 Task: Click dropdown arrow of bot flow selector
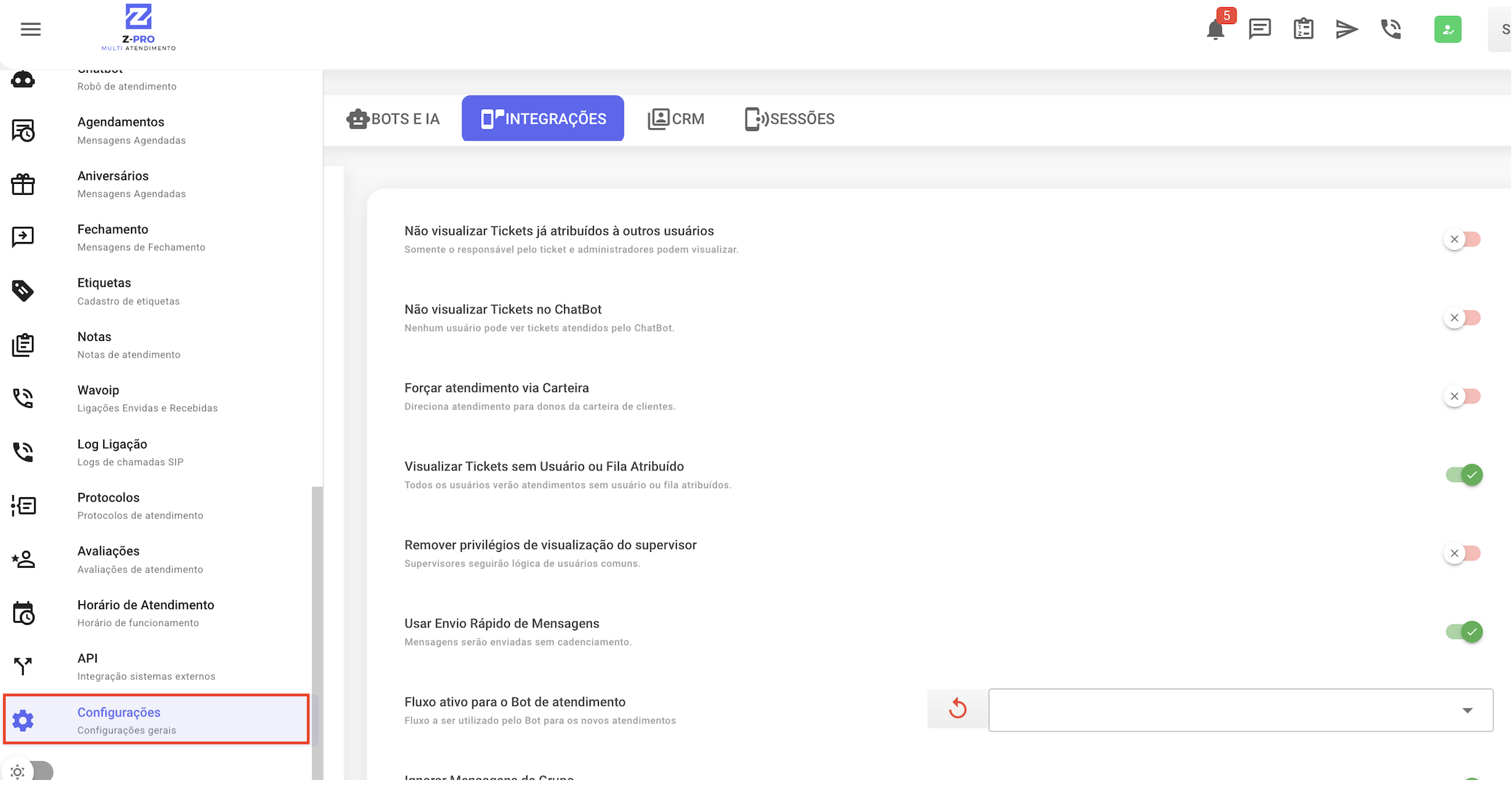(1467, 710)
